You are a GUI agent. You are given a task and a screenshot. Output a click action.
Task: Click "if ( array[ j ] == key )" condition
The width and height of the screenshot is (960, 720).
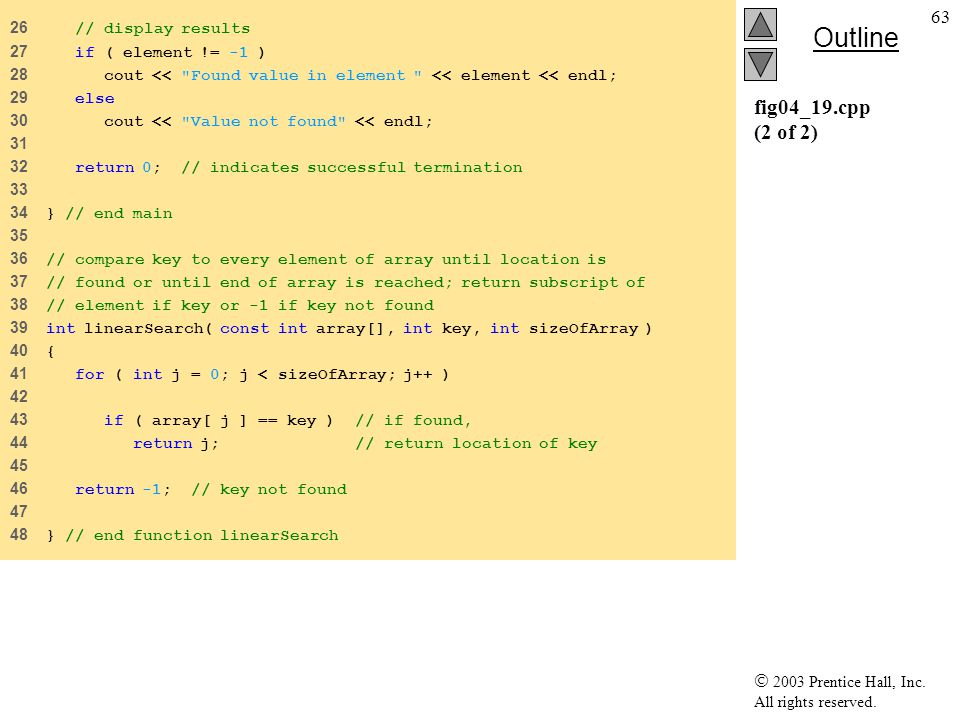point(219,421)
